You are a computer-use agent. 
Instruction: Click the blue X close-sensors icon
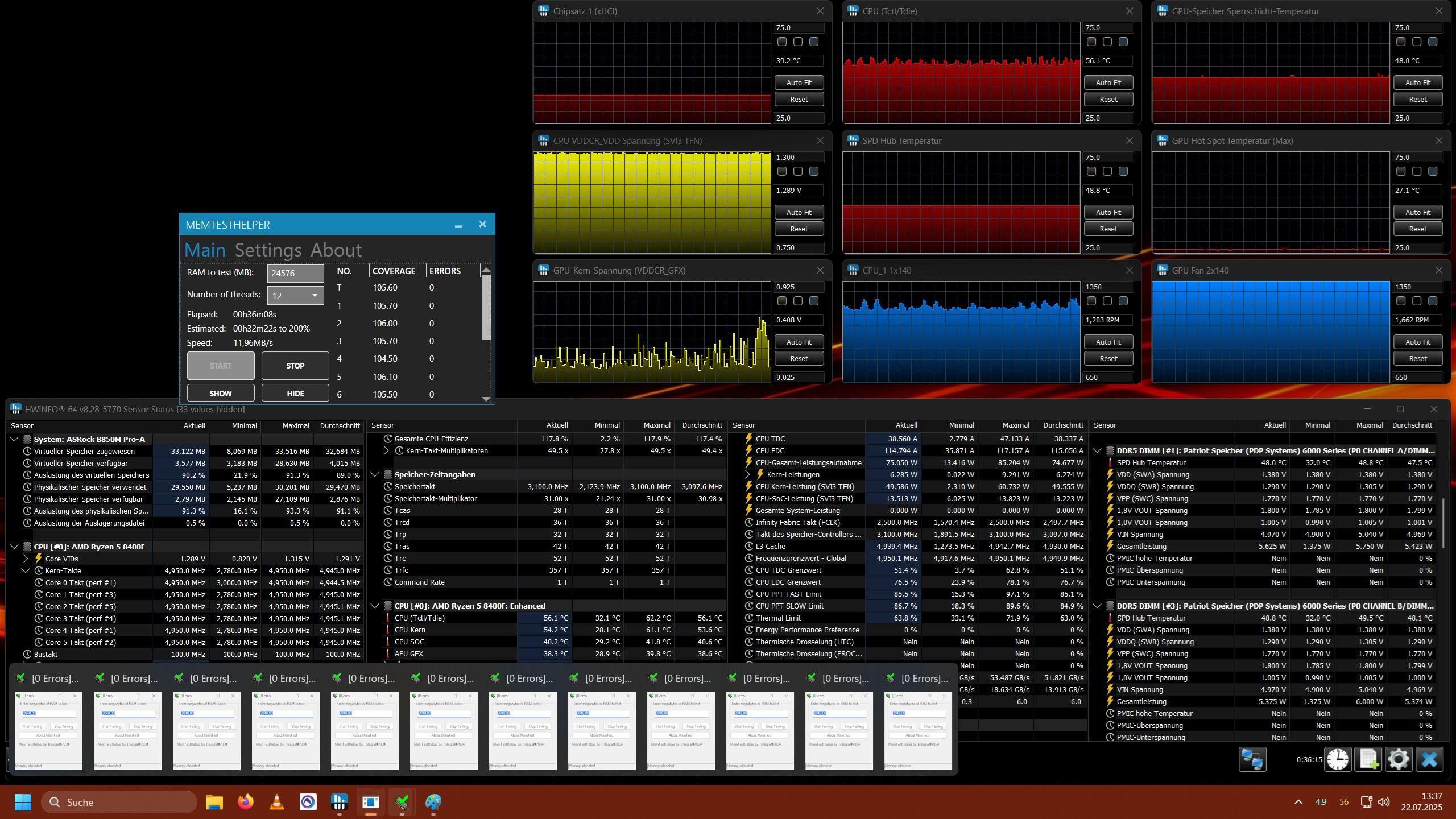point(1429,759)
